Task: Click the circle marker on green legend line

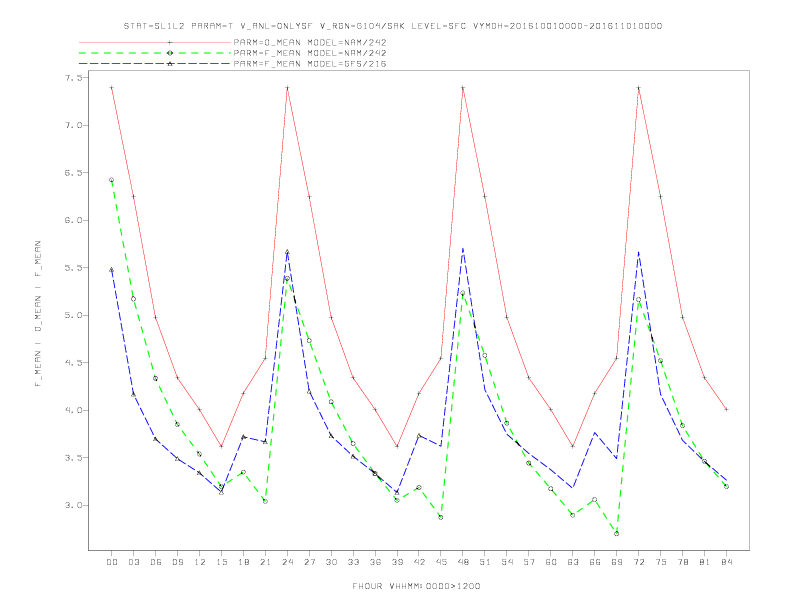Action: pyautogui.click(x=170, y=53)
